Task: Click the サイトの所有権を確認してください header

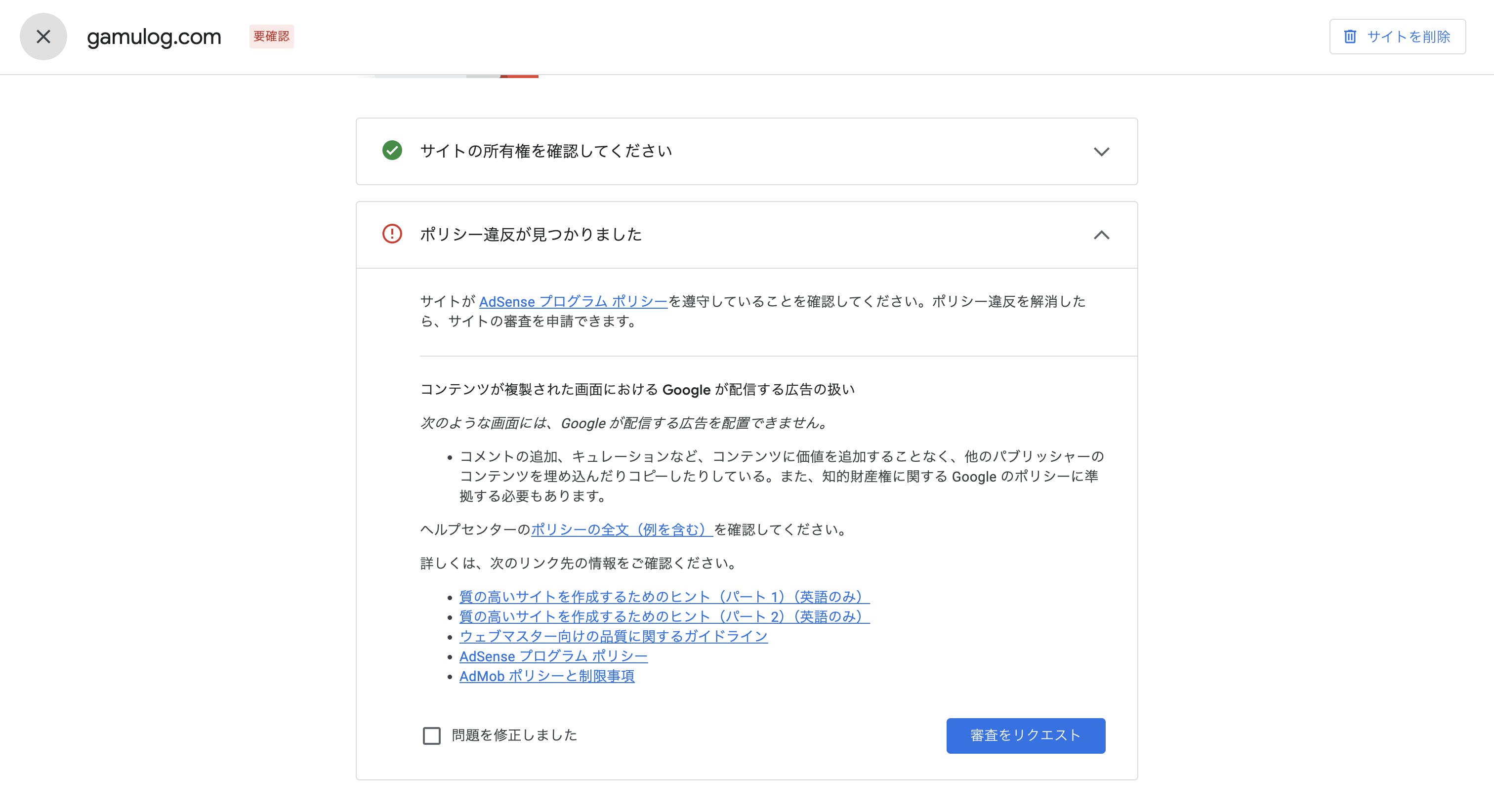Action: (x=546, y=151)
